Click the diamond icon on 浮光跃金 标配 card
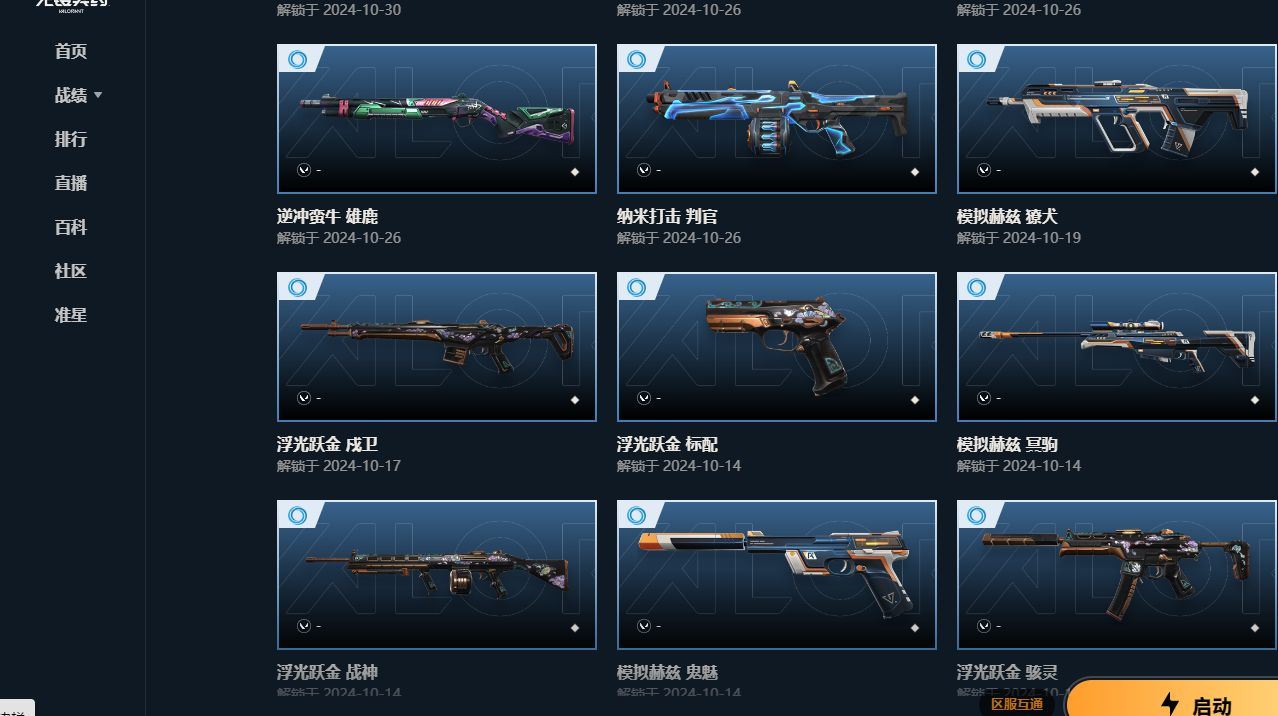The width and height of the screenshot is (1278, 716). (915, 400)
